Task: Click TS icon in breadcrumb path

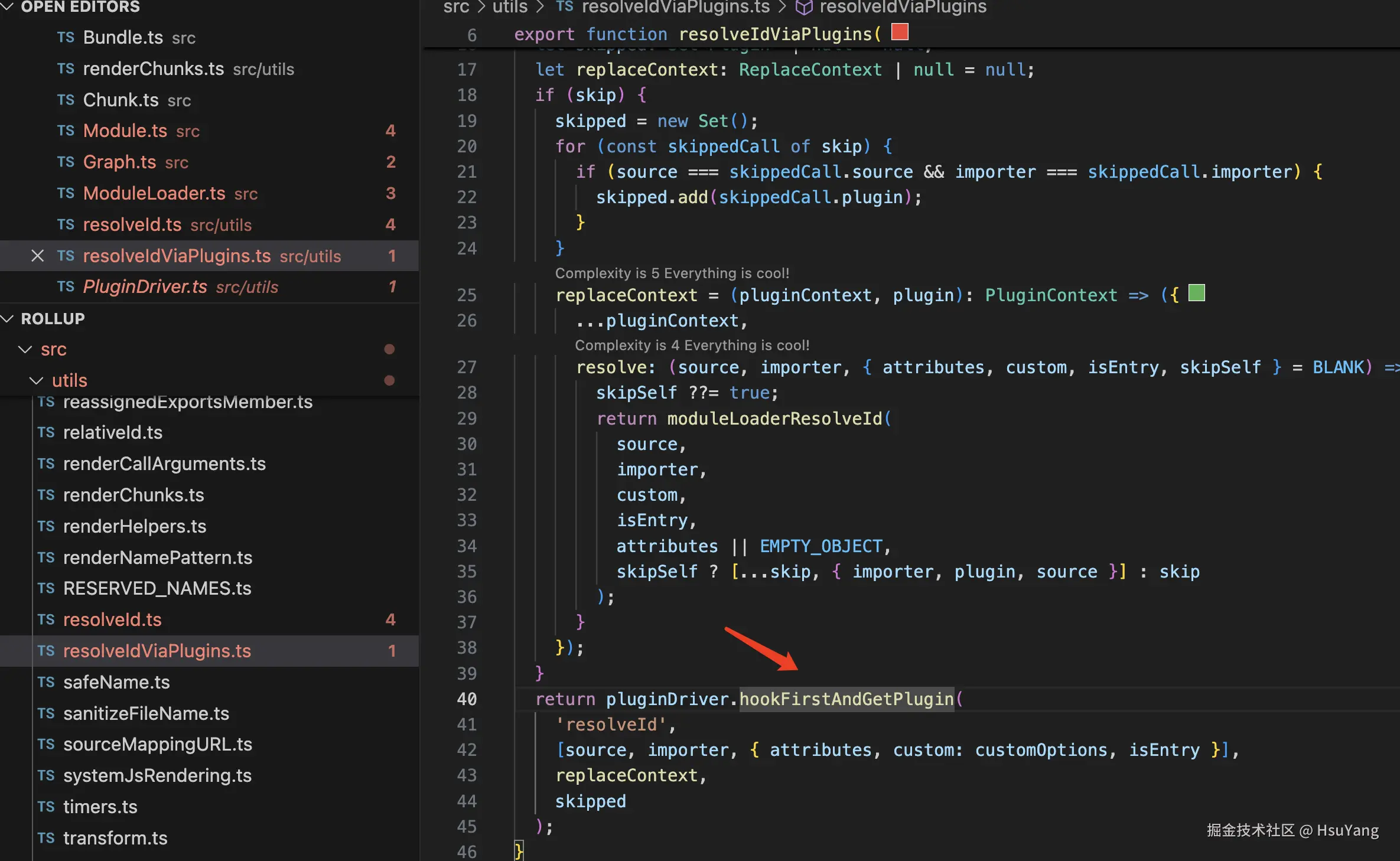Action: (565, 6)
